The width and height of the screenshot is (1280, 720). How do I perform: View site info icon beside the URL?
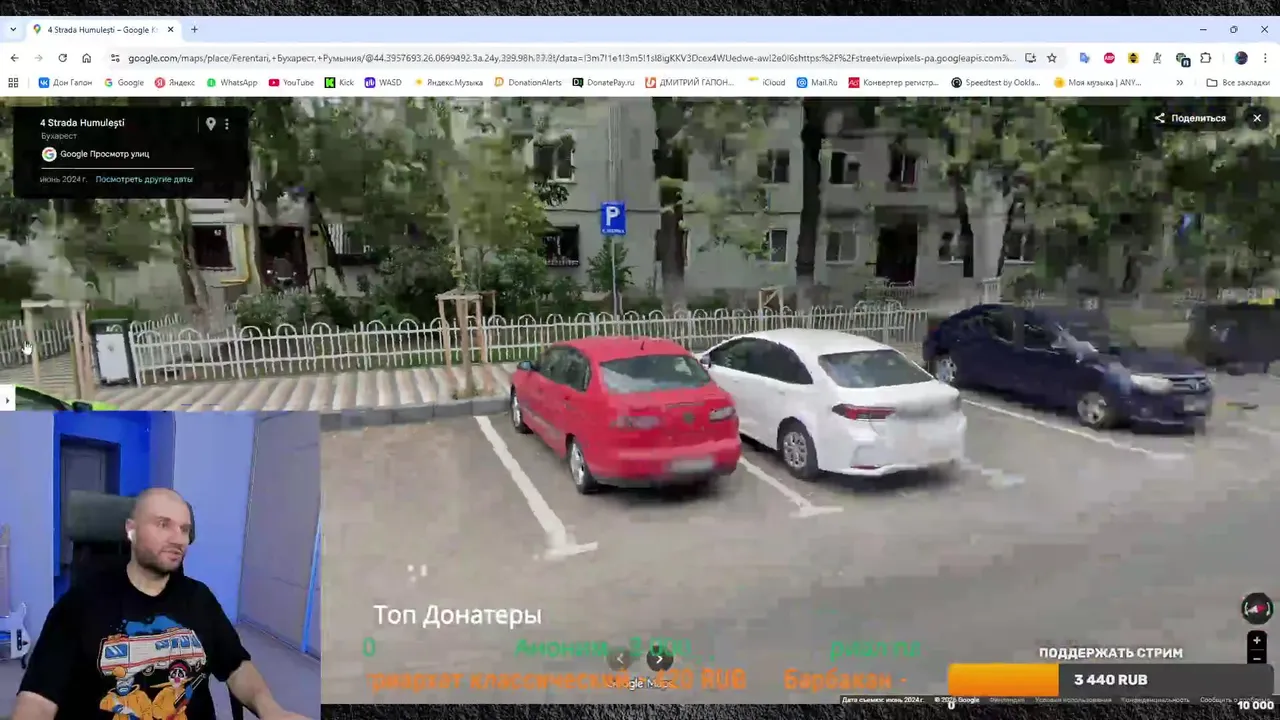[115, 58]
